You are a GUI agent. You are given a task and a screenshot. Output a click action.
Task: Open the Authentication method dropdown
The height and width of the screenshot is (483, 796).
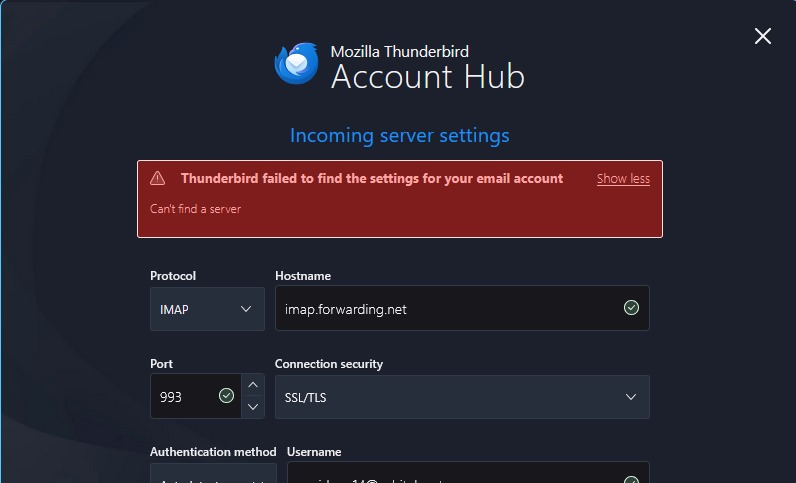[213, 476]
